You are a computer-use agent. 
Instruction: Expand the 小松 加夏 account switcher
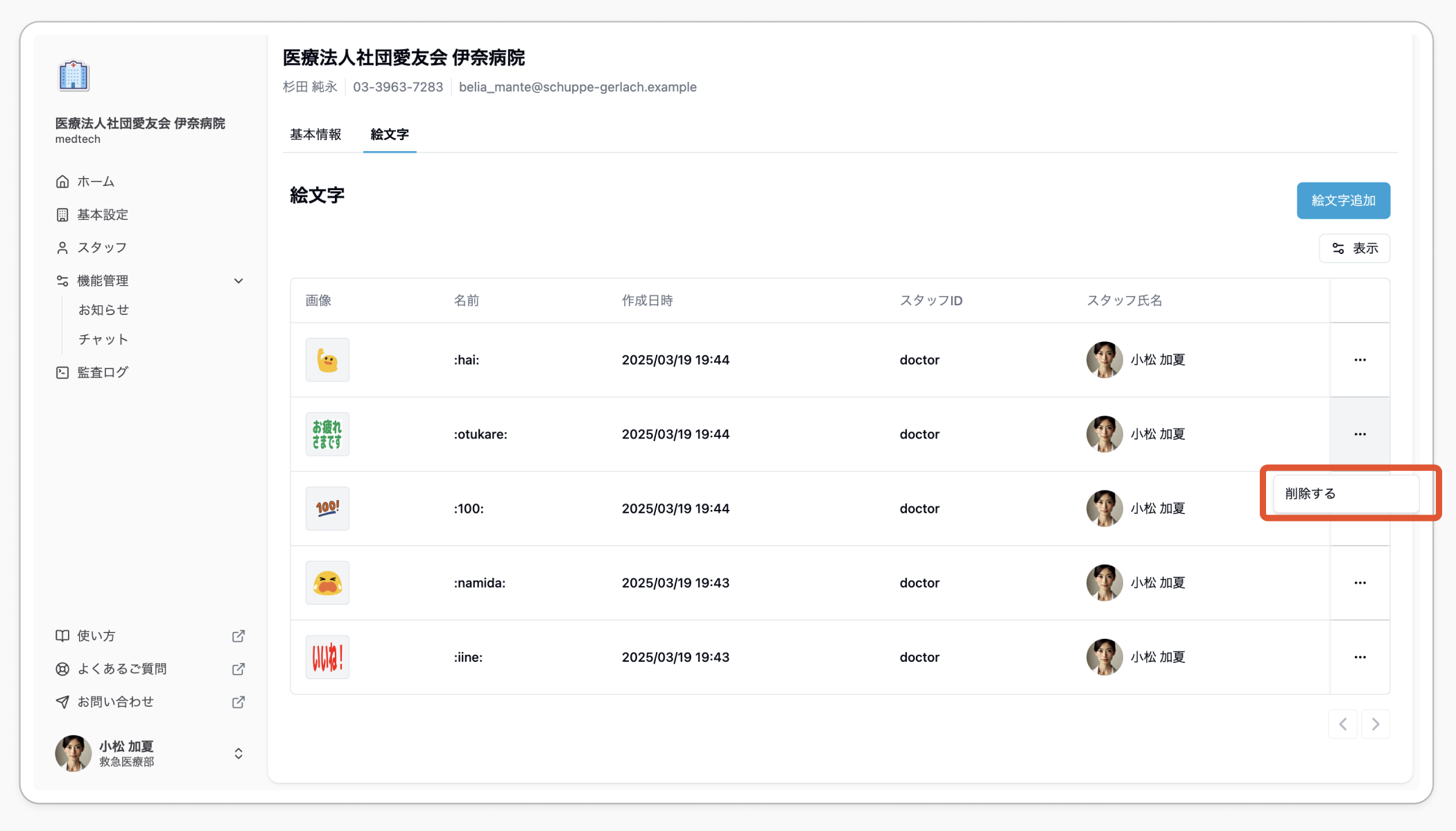pyautogui.click(x=239, y=753)
